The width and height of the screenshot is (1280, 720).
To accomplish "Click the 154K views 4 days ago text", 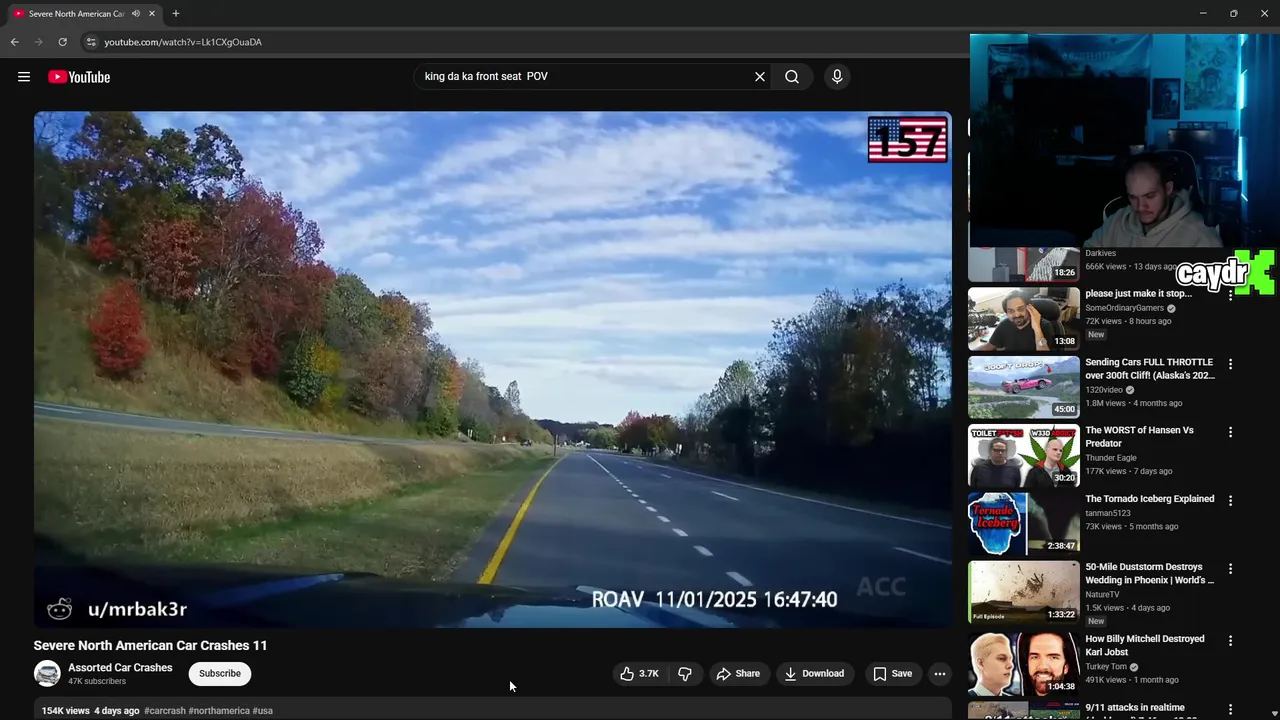I will coord(90,711).
